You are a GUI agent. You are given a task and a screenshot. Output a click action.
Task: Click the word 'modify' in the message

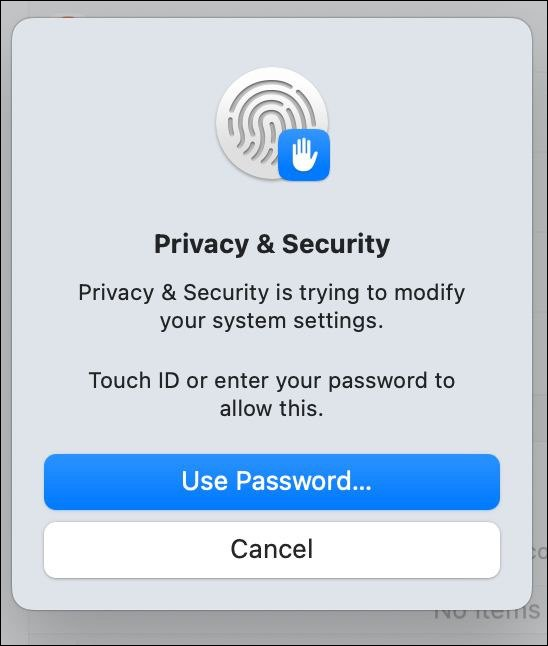point(430,293)
